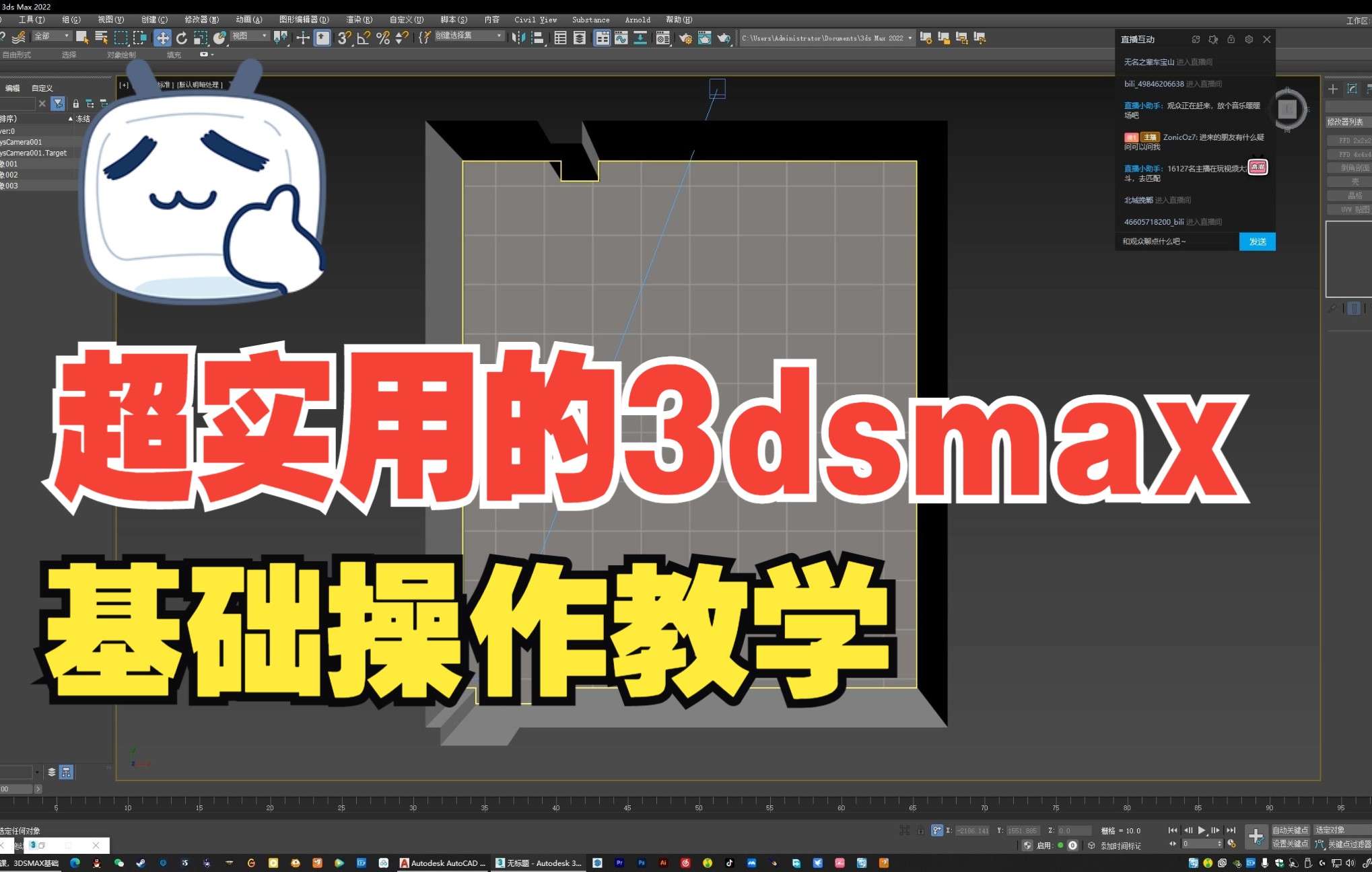
Task: Open the 创建选择集 named selection dropdown
Action: (x=469, y=36)
